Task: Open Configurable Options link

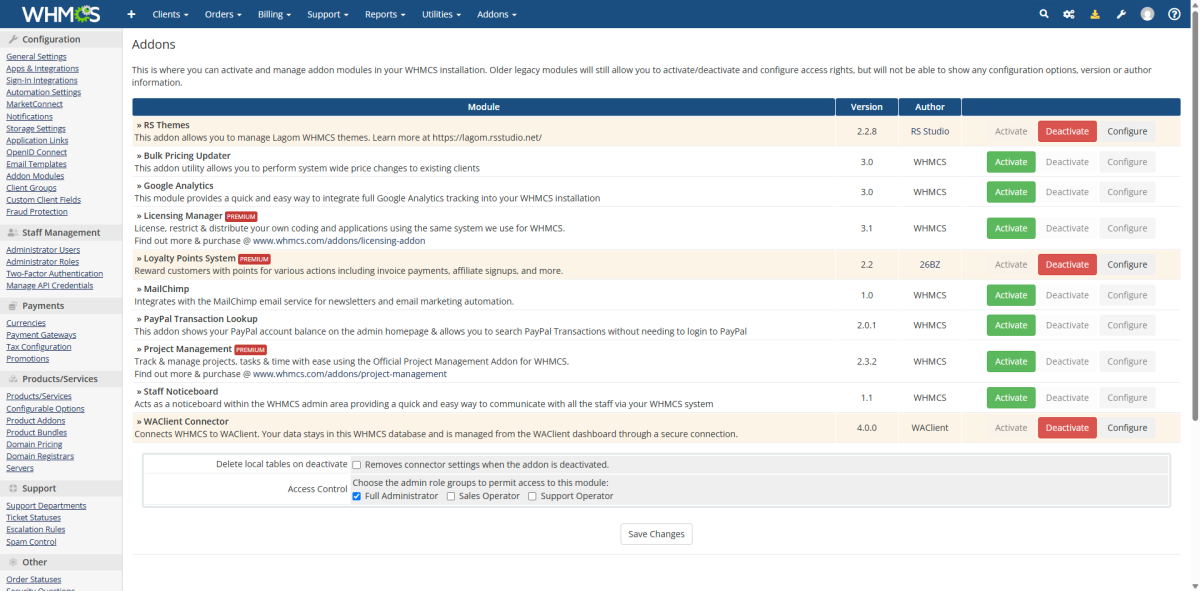Action: click(x=45, y=409)
